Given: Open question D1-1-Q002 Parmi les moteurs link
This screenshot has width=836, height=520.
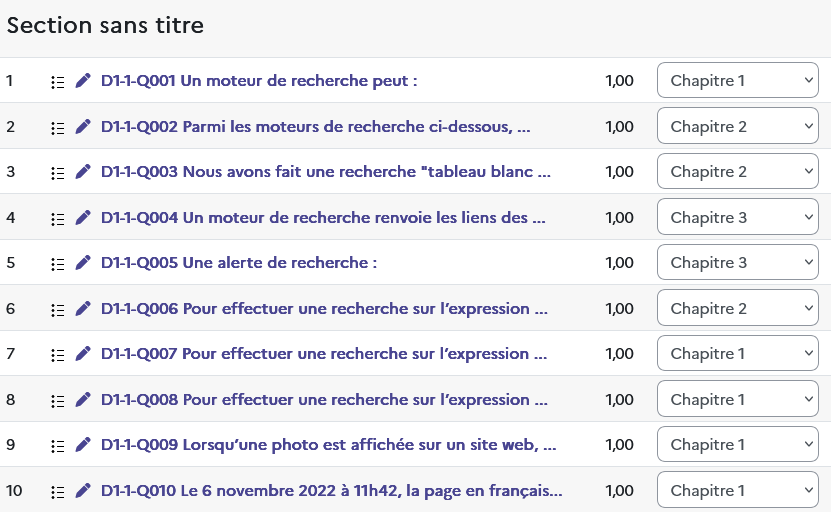Looking at the screenshot, I should tap(316, 127).
